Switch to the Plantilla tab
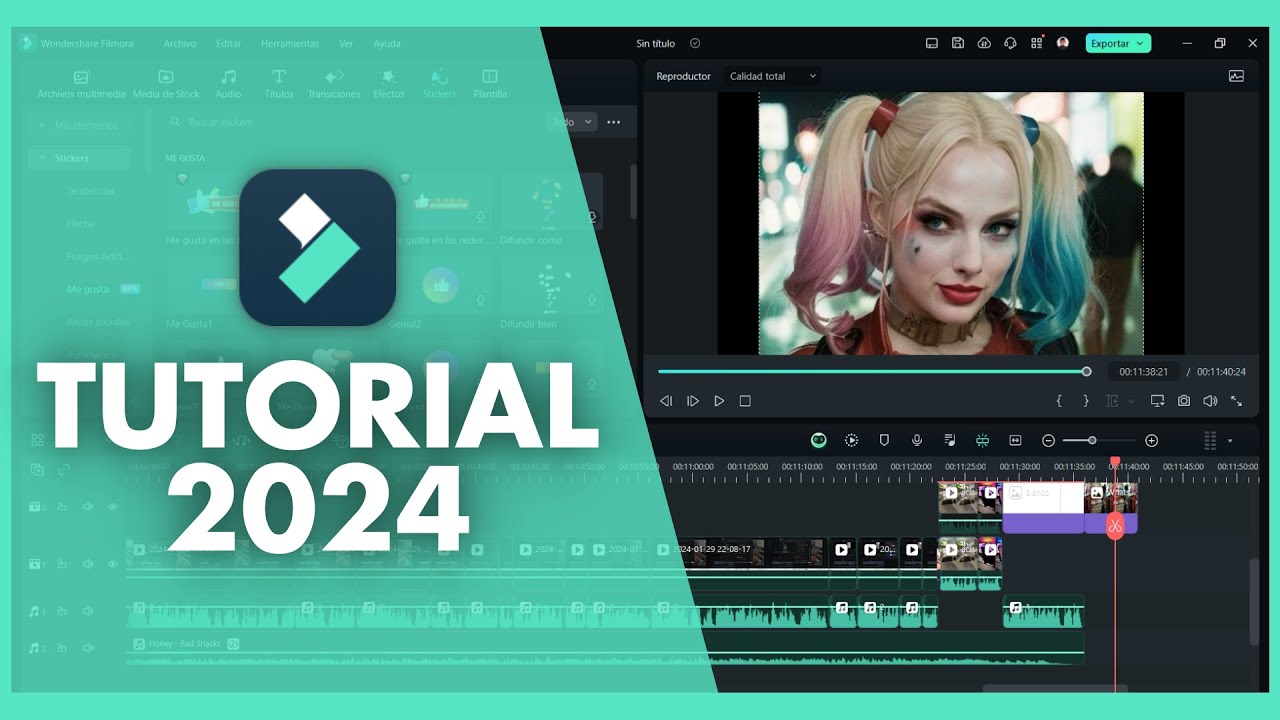1280x720 pixels. pos(490,84)
